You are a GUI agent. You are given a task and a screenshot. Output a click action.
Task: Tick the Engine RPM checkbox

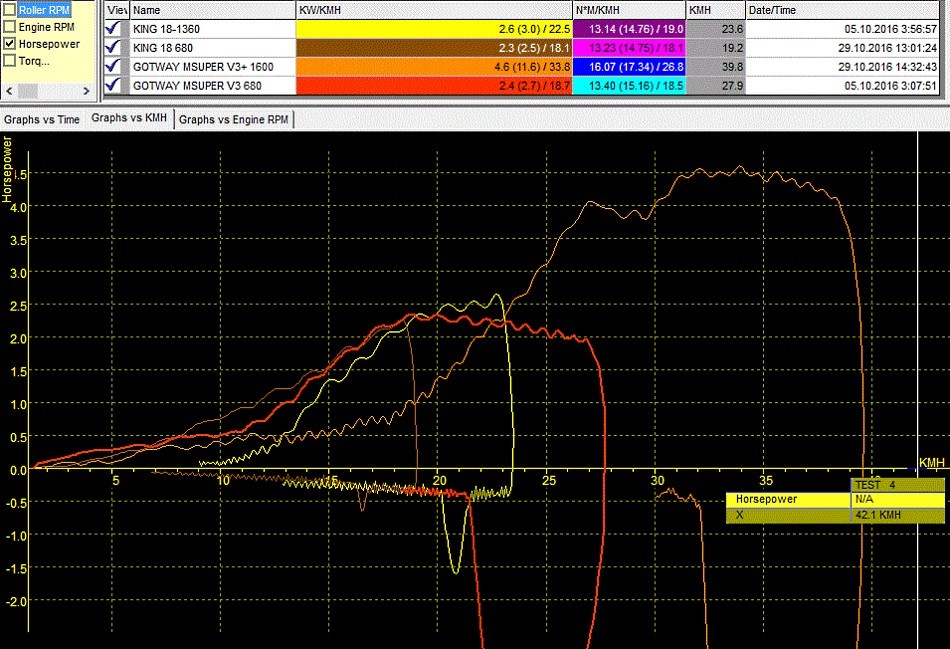pos(10,27)
